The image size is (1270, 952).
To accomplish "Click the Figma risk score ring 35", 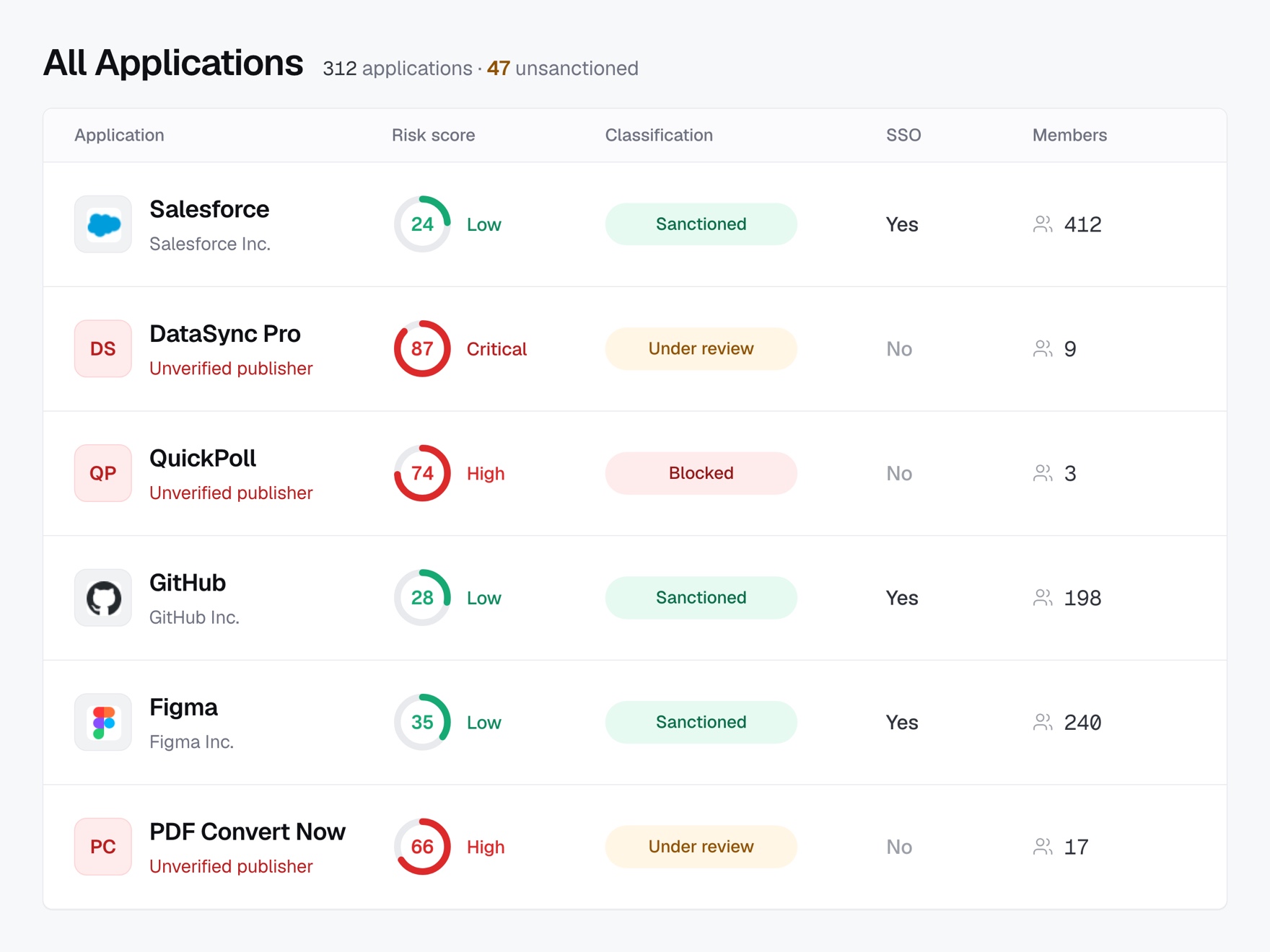I will point(422,723).
